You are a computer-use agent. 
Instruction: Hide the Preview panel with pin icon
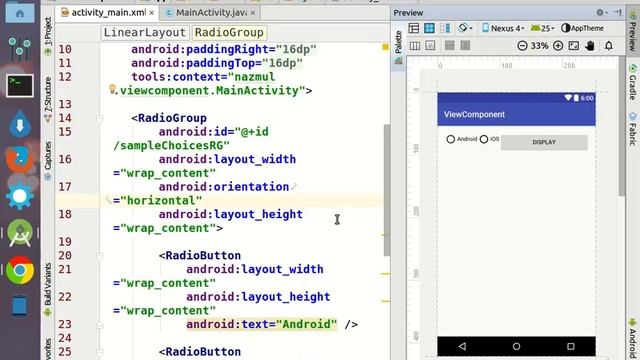pos(618,13)
